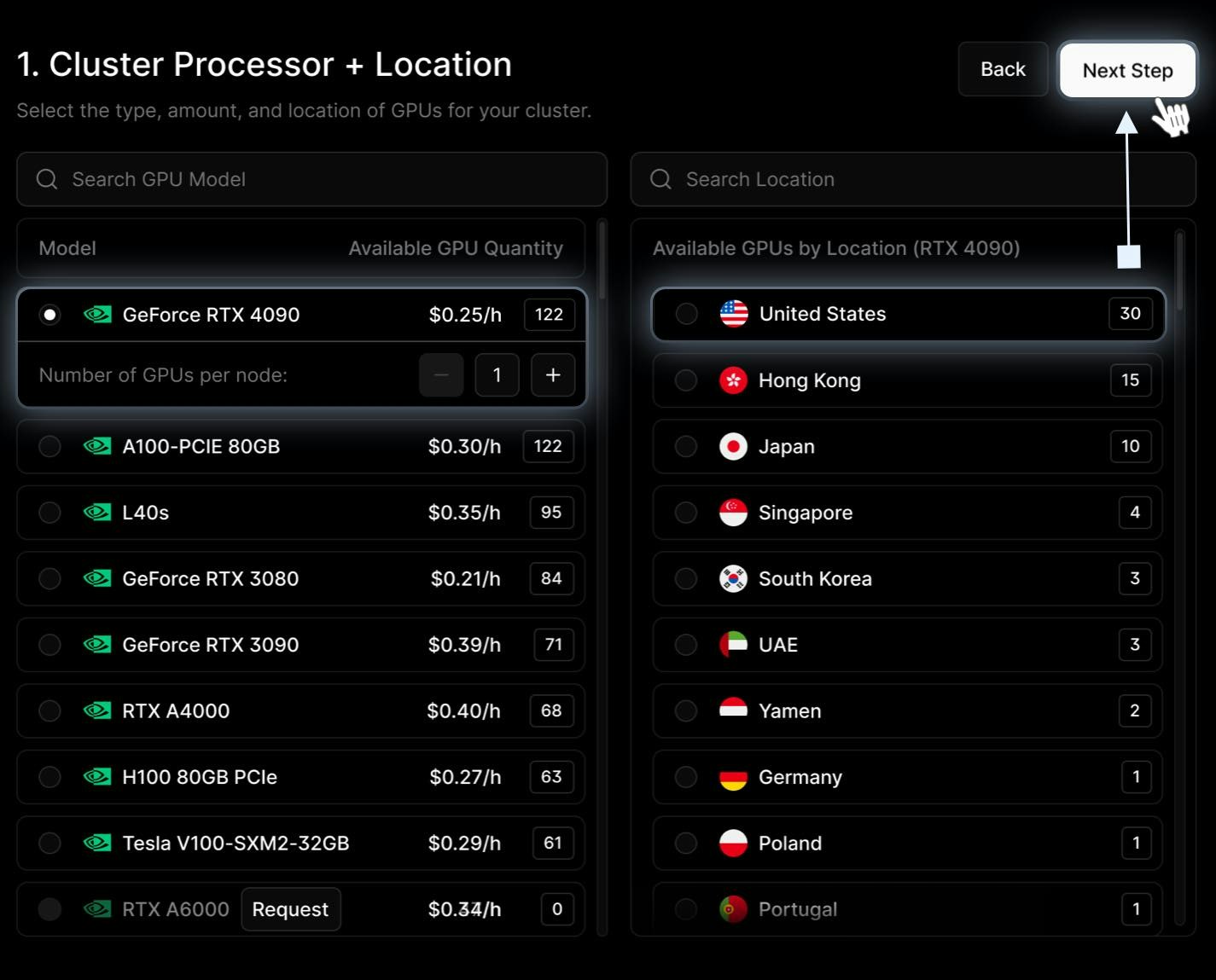Viewport: 1216px width, 980px height.
Task: Decrease GPUs per node with minus button
Action: coord(441,375)
